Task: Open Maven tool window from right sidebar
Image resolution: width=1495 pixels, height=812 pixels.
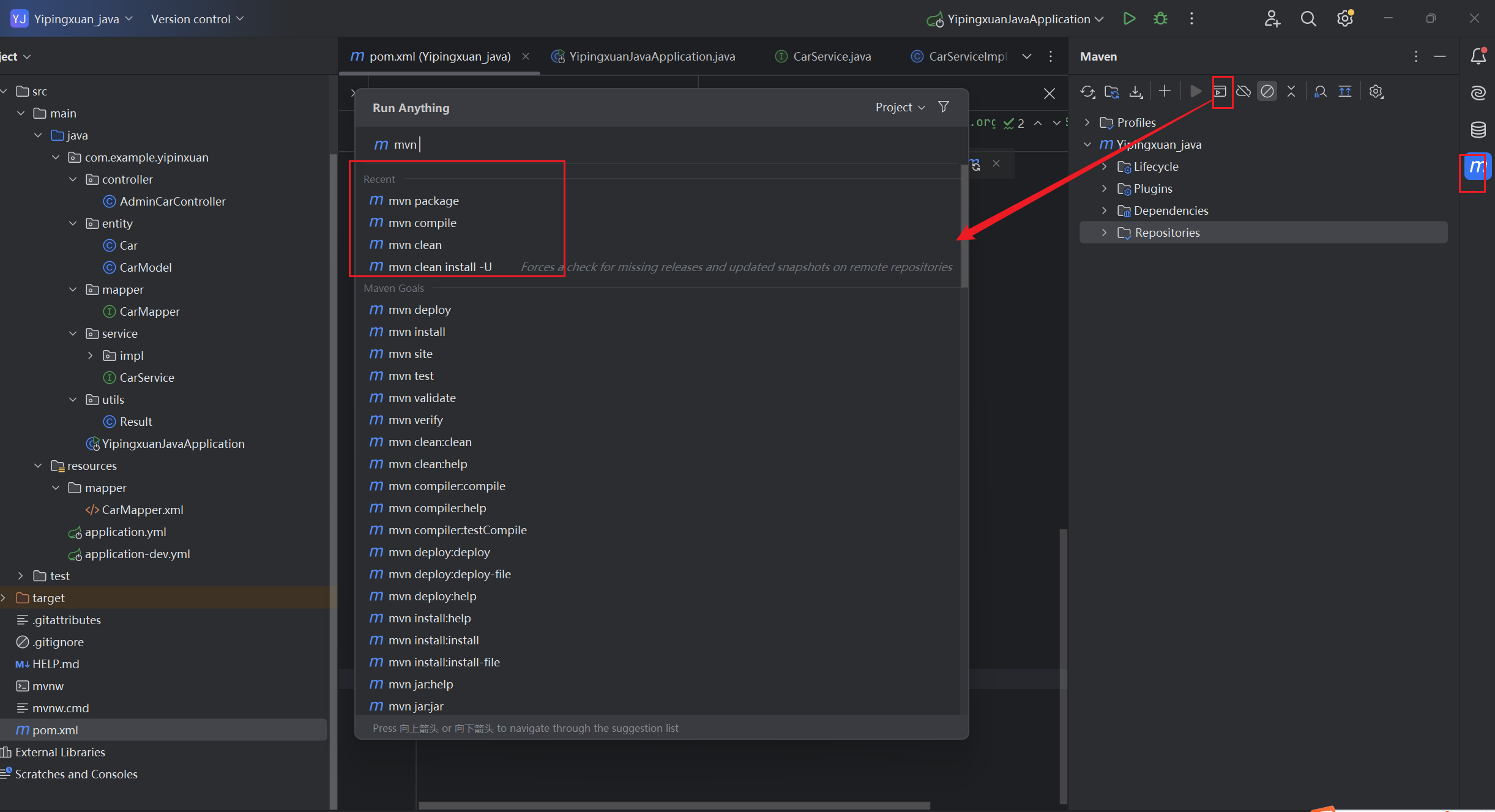Action: pos(1477,166)
